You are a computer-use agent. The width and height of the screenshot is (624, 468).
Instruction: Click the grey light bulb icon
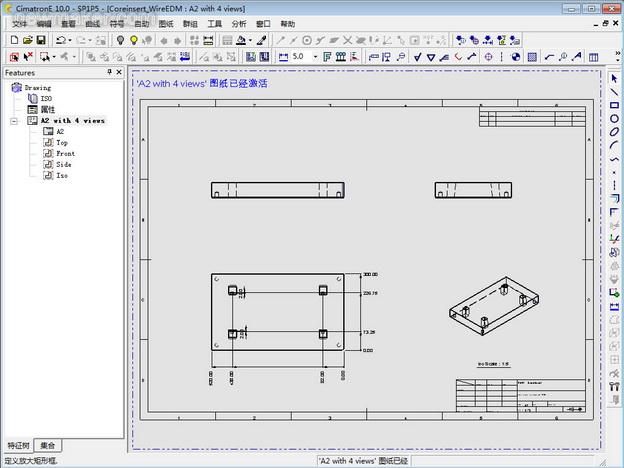click(x=120, y=40)
